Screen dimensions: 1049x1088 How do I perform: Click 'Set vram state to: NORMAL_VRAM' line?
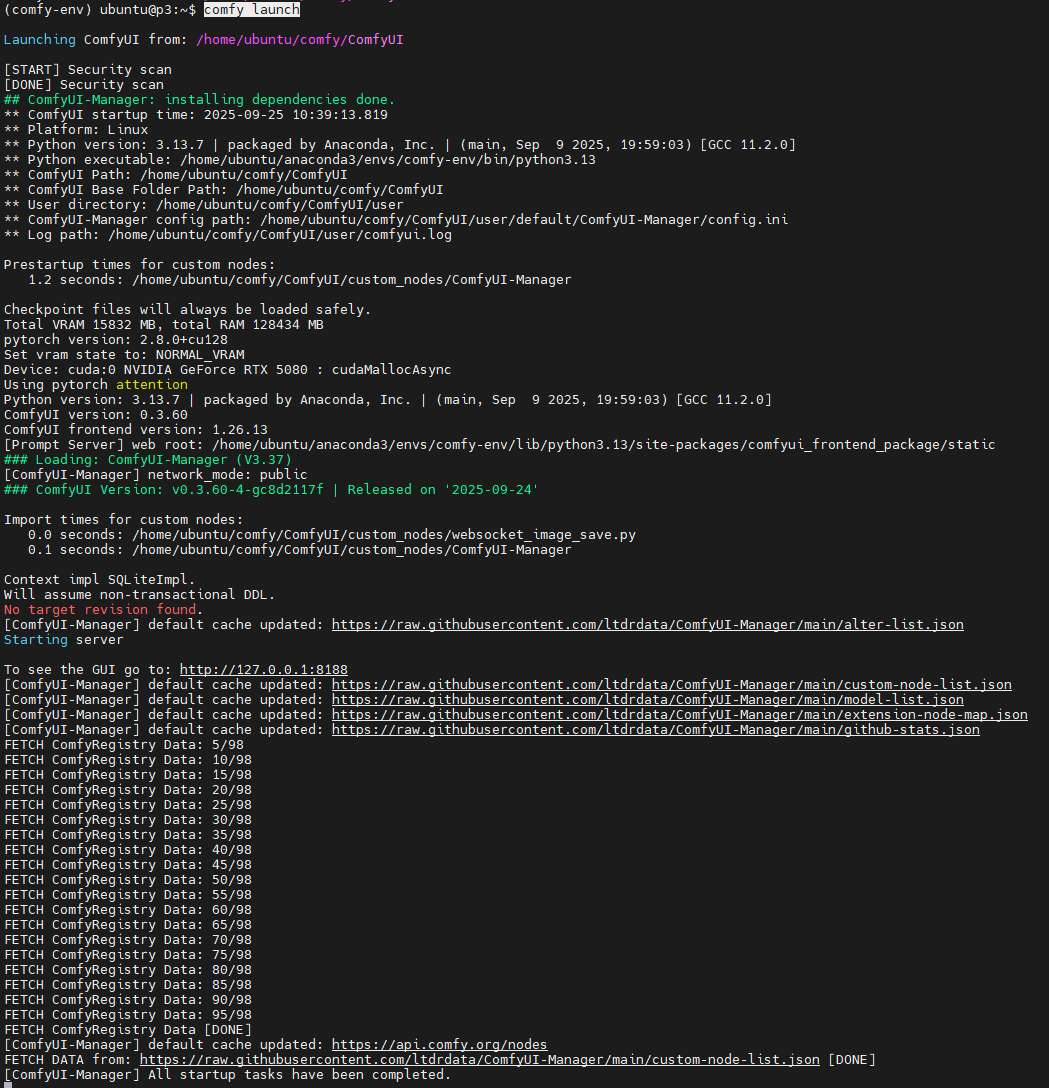[123, 355]
